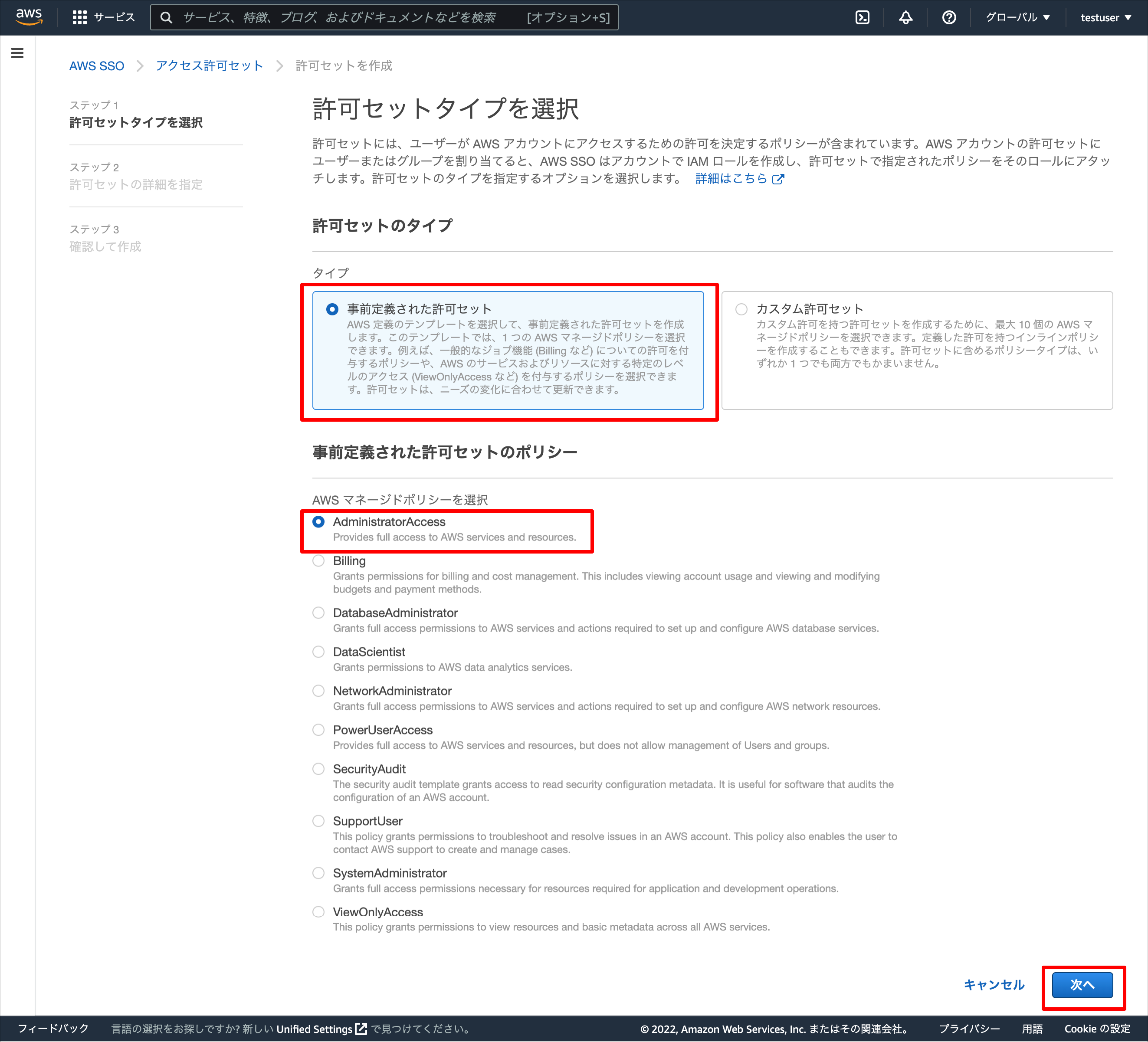The width and height of the screenshot is (1148, 1042).
Task: Open the help question mark icon
Action: (949, 18)
